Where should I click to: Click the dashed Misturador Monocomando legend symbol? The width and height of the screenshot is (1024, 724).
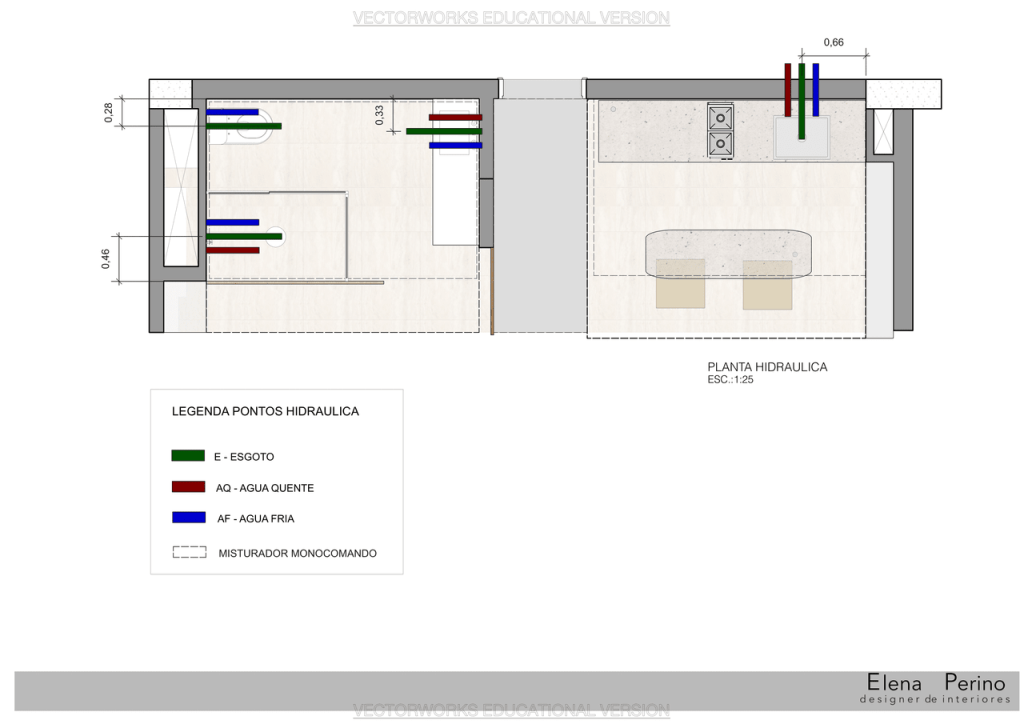point(189,552)
